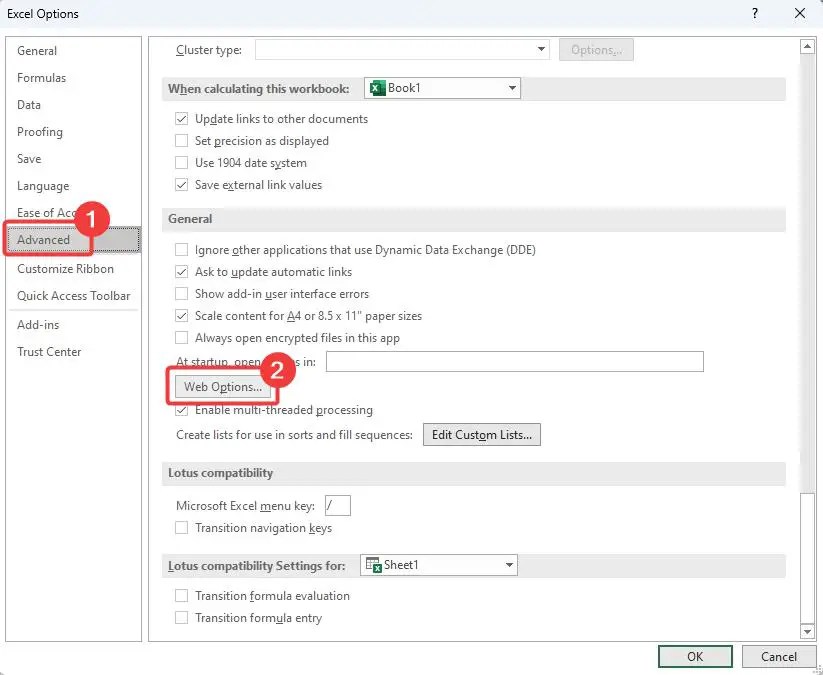Enable Use 1904 date system
Screen dimensions: 823x675
pos(181,163)
